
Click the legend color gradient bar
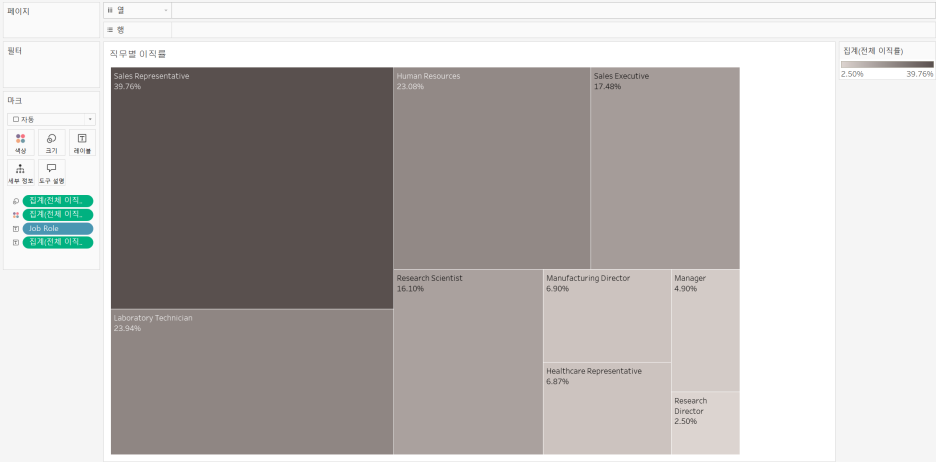tap(886, 64)
